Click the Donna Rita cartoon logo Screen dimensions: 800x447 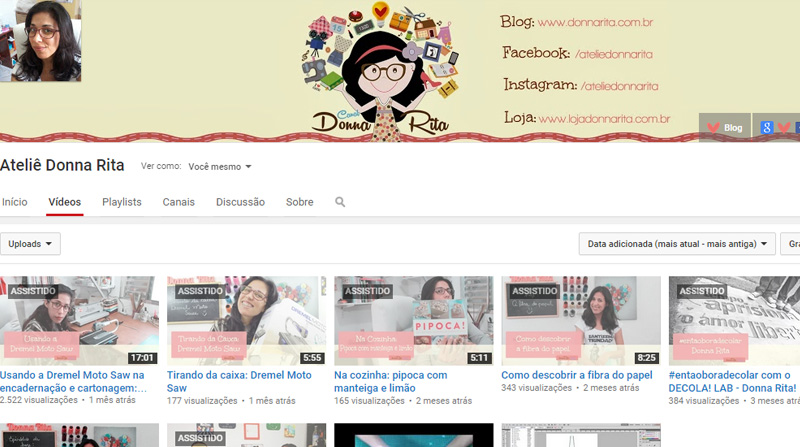381,71
